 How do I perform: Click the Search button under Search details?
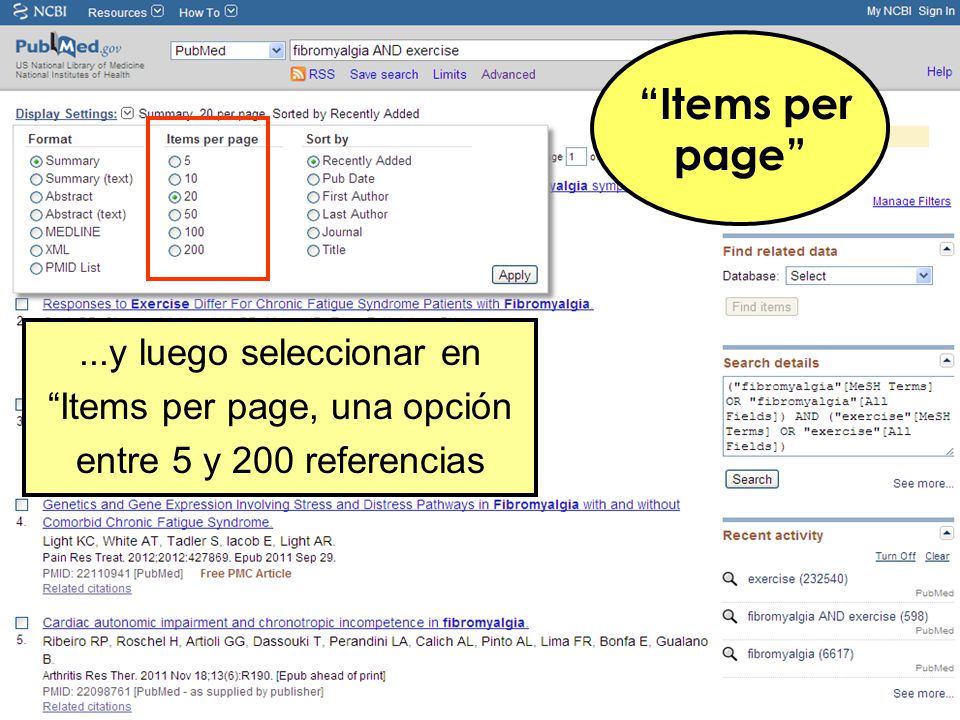[752, 479]
